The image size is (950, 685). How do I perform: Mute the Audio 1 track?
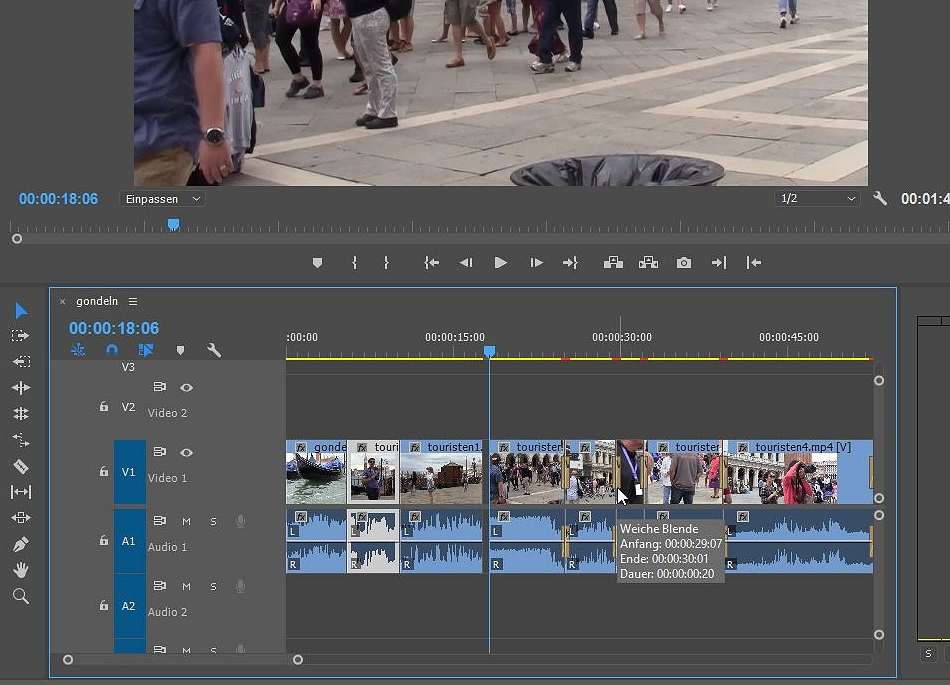pos(186,520)
